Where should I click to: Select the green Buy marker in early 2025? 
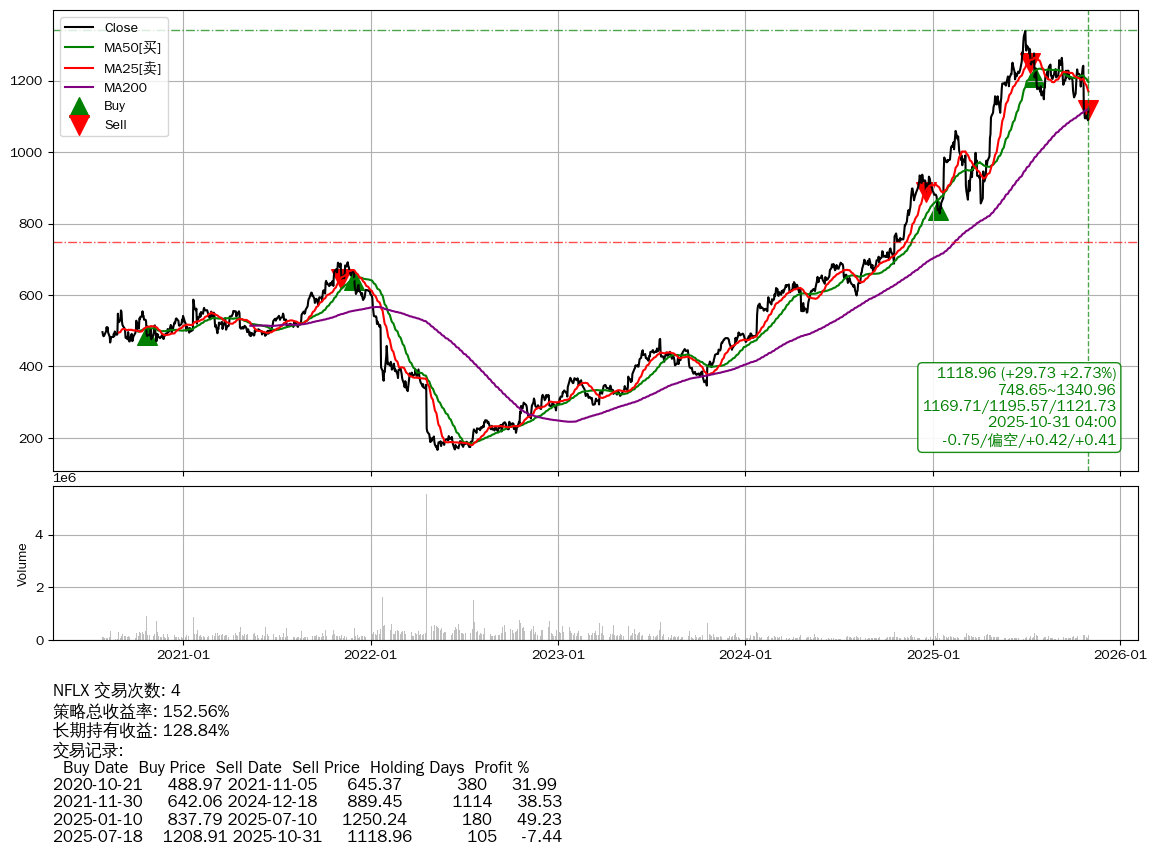(937, 210)
